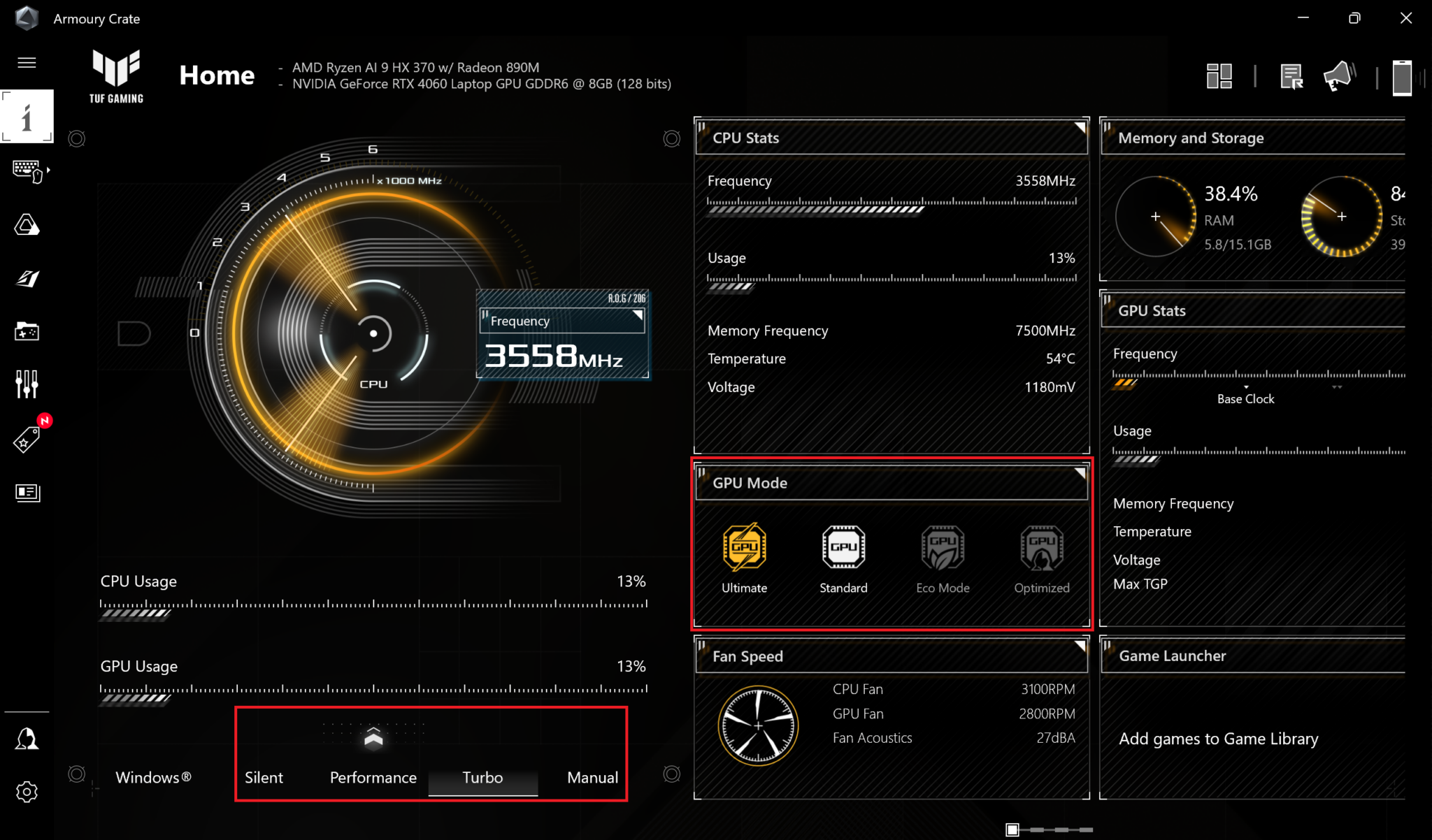Click the first page indicator square
Screen dimensions: 1432x840
1012,830
